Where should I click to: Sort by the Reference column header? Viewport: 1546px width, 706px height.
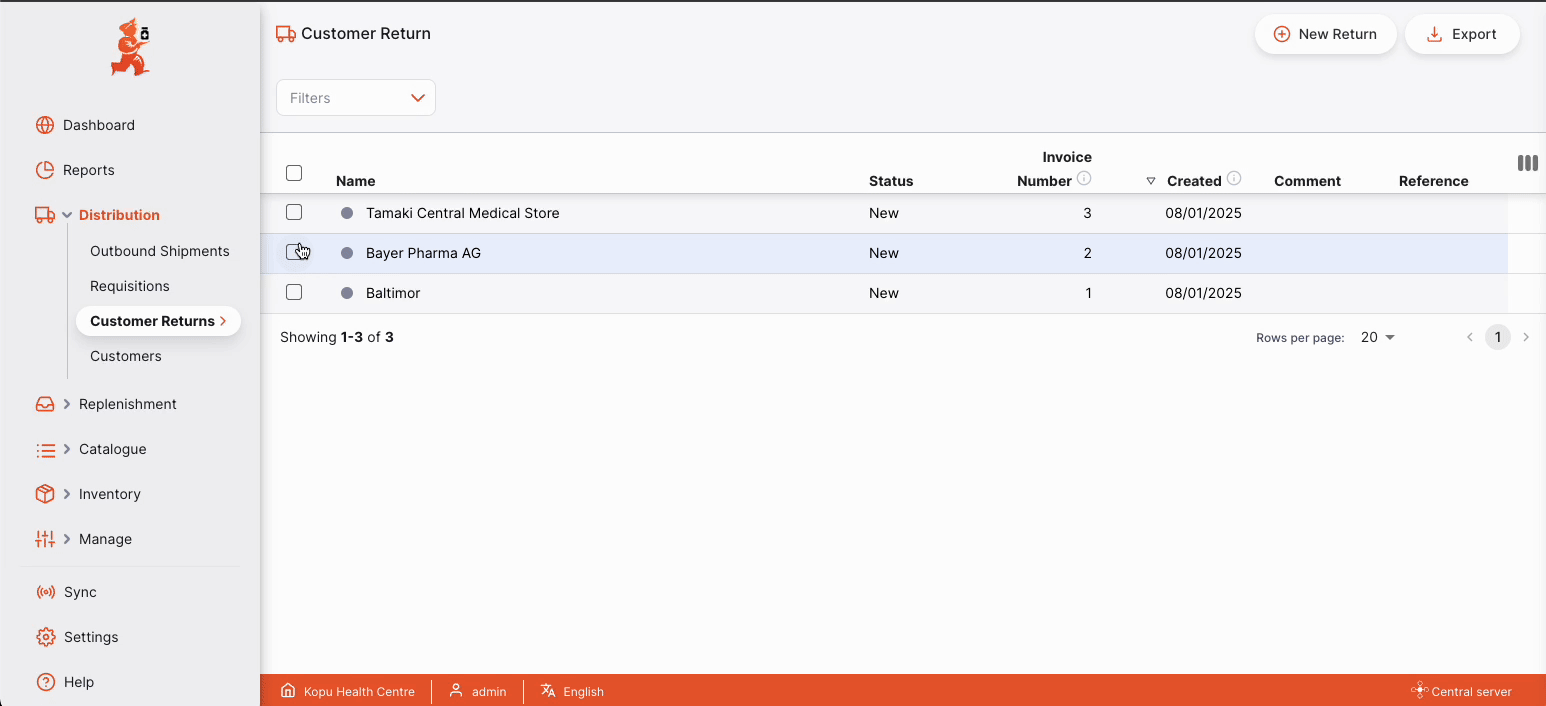click(x=1434, y=181)
